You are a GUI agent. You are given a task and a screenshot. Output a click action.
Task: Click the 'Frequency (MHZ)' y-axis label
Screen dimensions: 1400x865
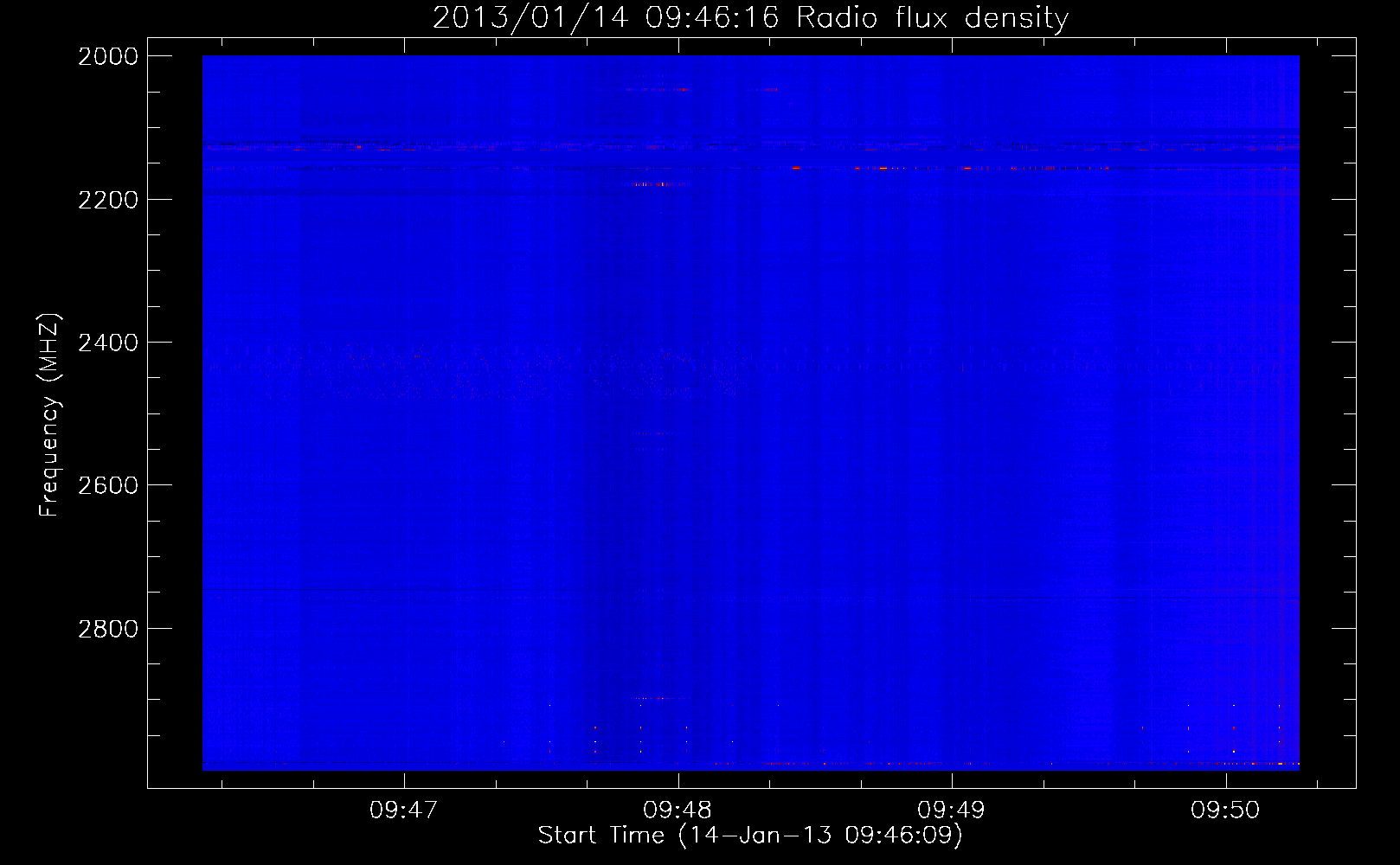pyautogui.click(x=49, y=415)
